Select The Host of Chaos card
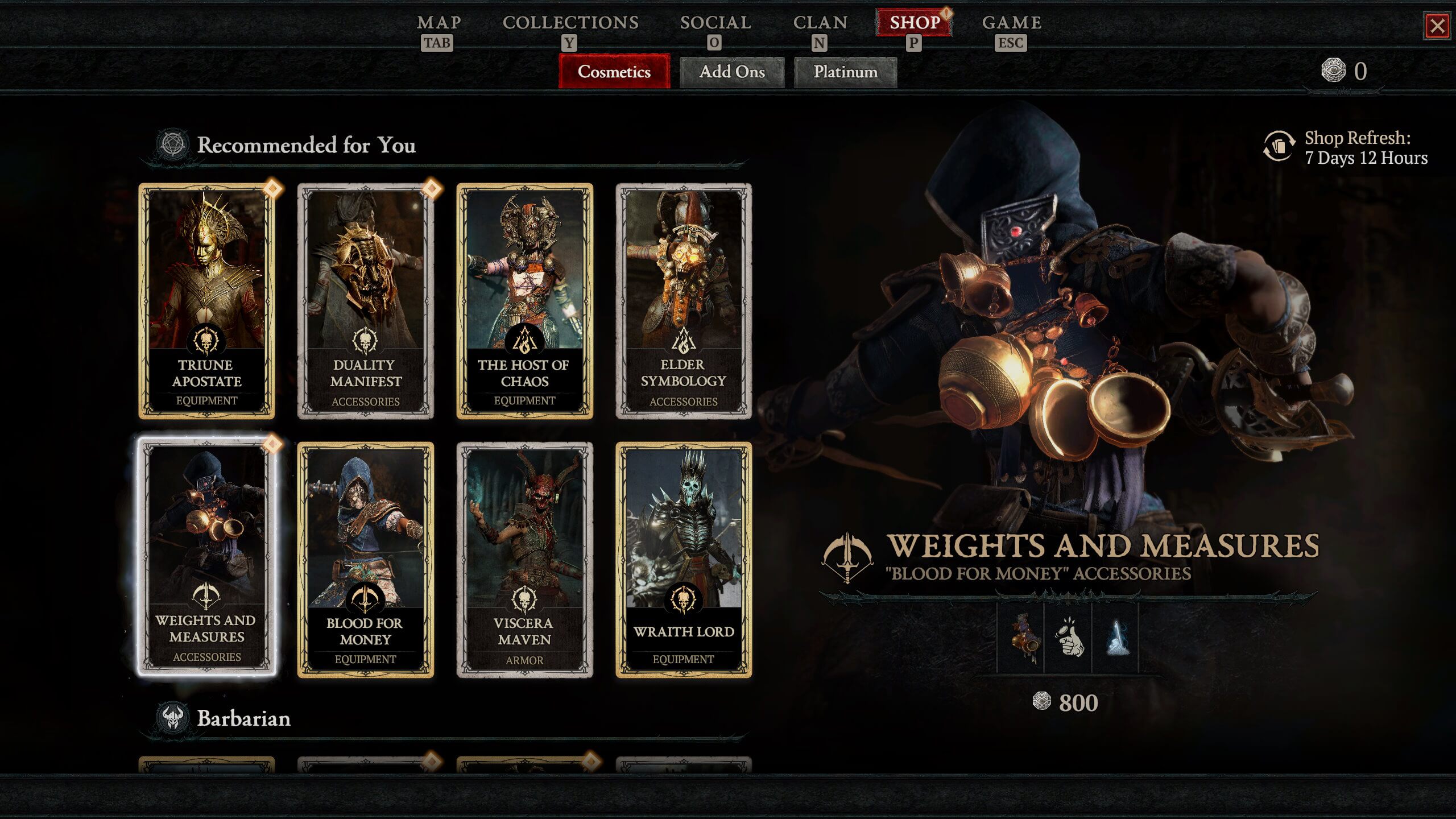1456x819 pixels. [525, 301]
